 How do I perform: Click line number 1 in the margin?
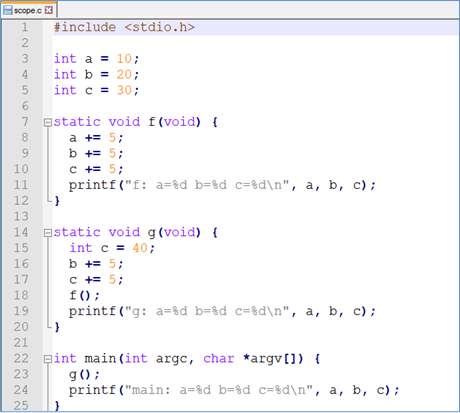25,27
